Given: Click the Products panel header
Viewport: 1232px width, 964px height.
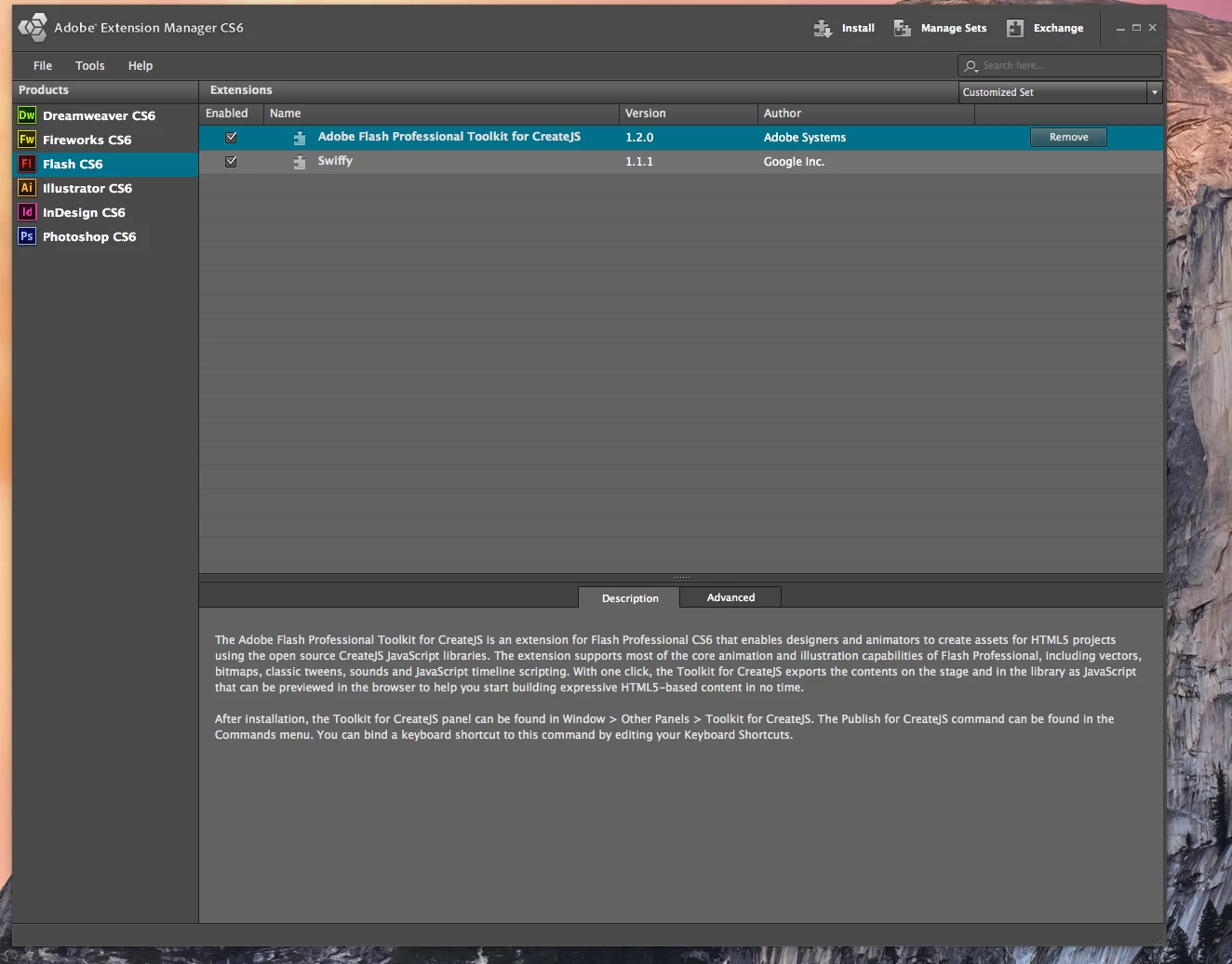Looking at the screenshot, I should (x=105, y=90).
